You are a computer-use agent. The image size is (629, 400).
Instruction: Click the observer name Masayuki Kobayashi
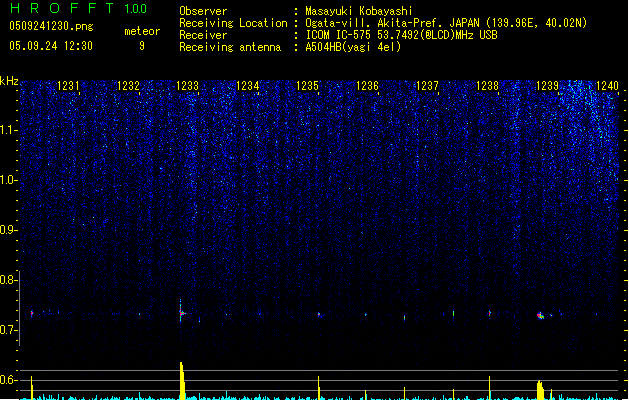(359, 11)
